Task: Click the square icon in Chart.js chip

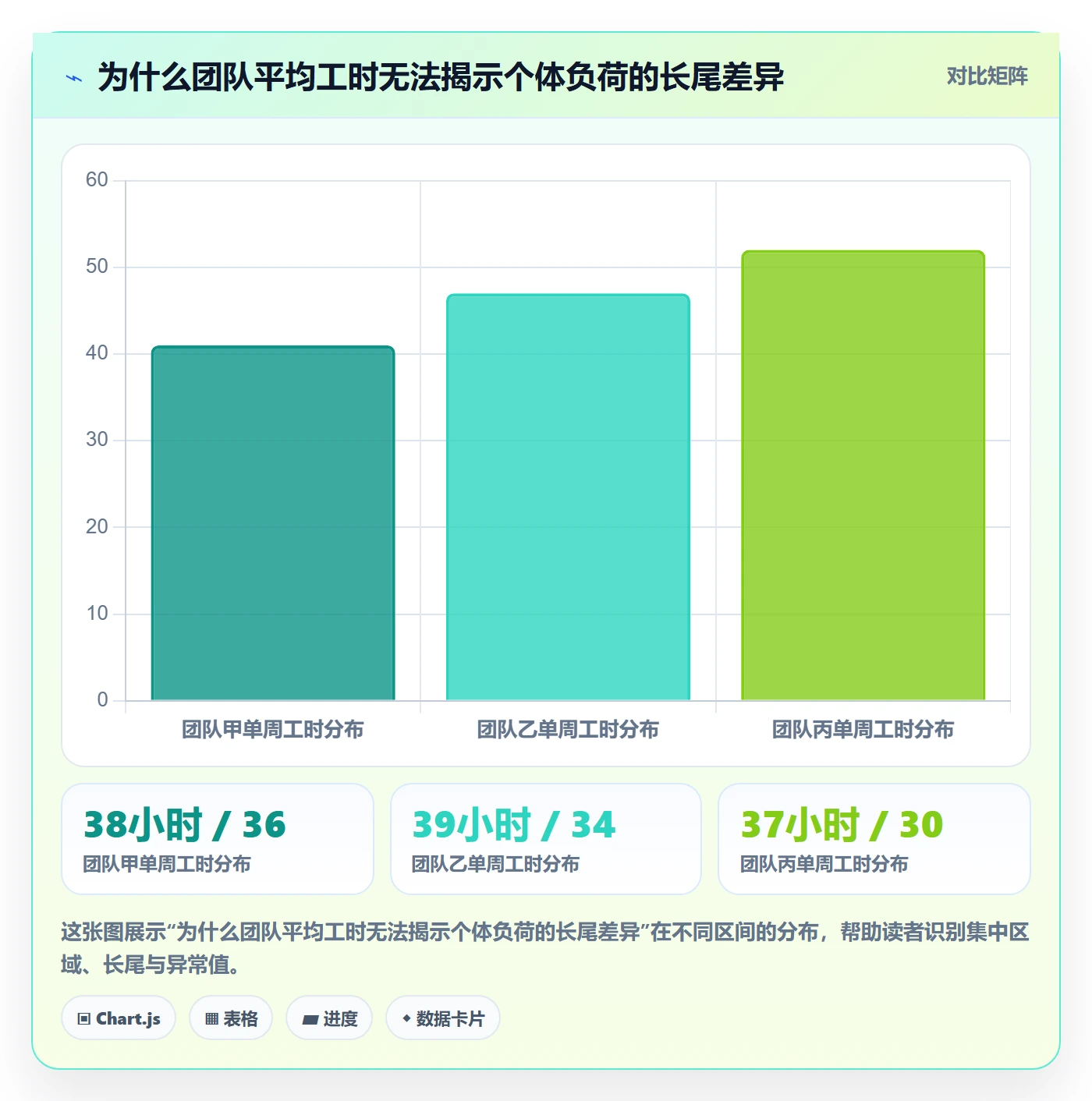Action: 84,1018
